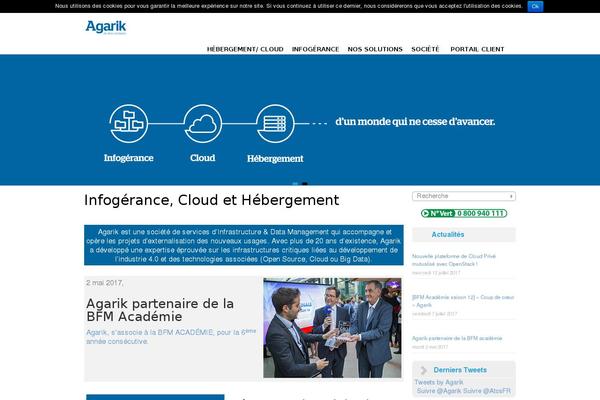Screen dimensions: 600x400
Task: Select the light-blue slider dot in banner
Action: 295,184
